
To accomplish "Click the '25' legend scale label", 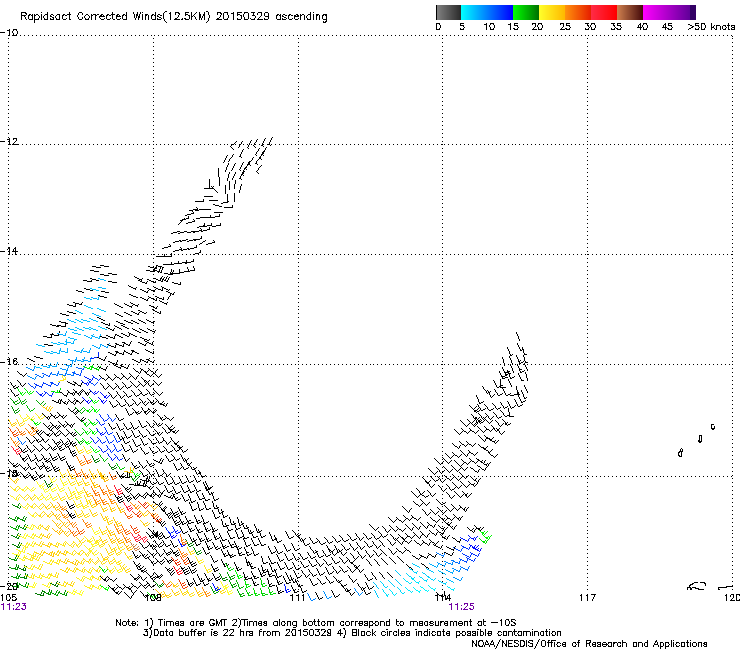I will coord(565,27).
